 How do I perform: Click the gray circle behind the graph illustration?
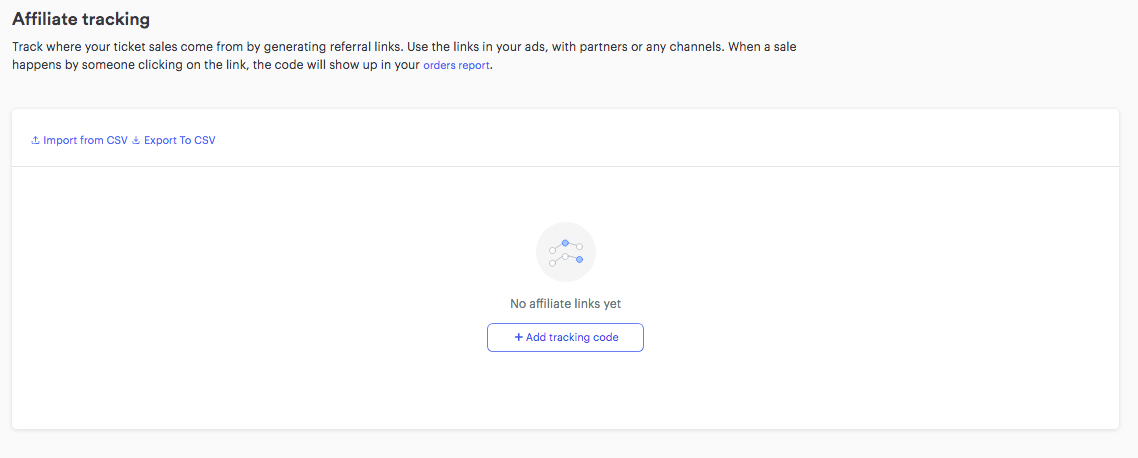point(565,252)
